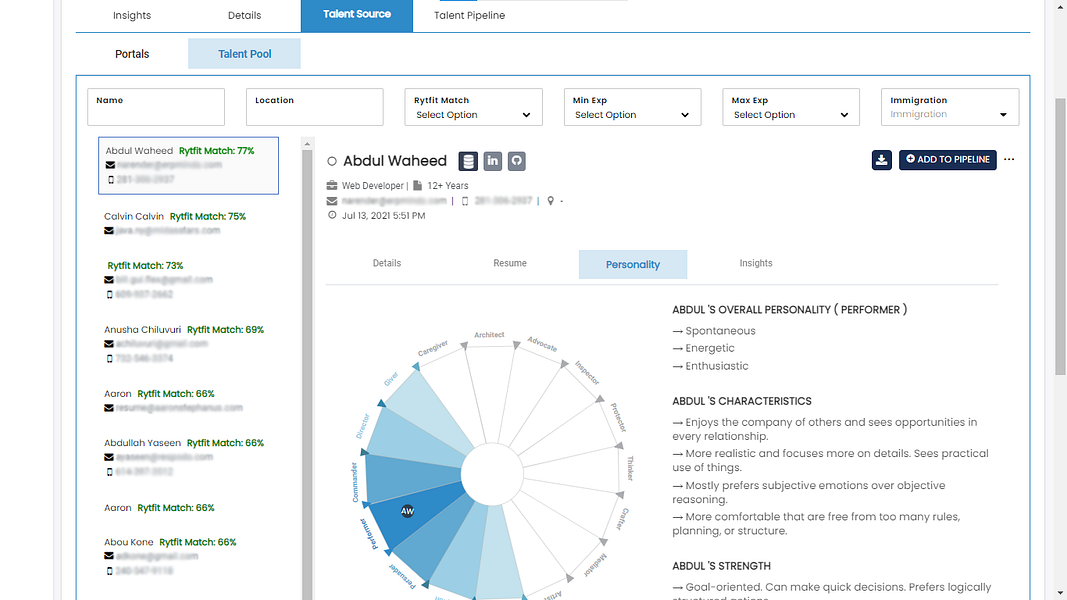The height and width of the screenshot is (600, 1067).
Task: Expand the Max Exp select option
Action: pyautogui.click(x=791, y=107)
